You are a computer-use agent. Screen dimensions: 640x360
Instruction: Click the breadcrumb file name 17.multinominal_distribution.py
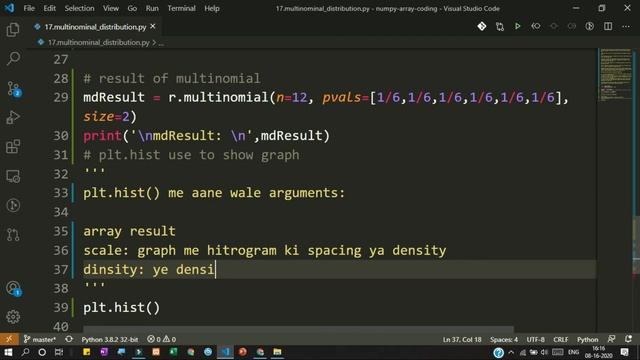[98, 42]
